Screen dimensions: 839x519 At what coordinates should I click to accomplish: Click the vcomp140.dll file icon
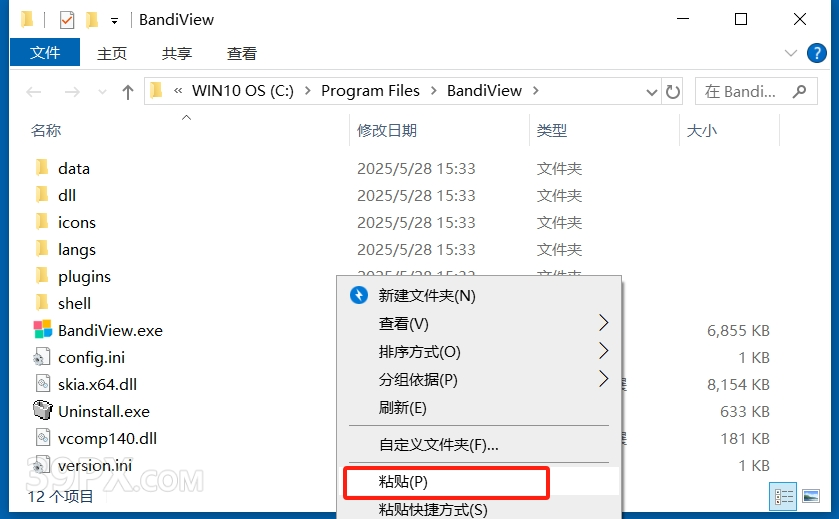(x=43, y=438)
